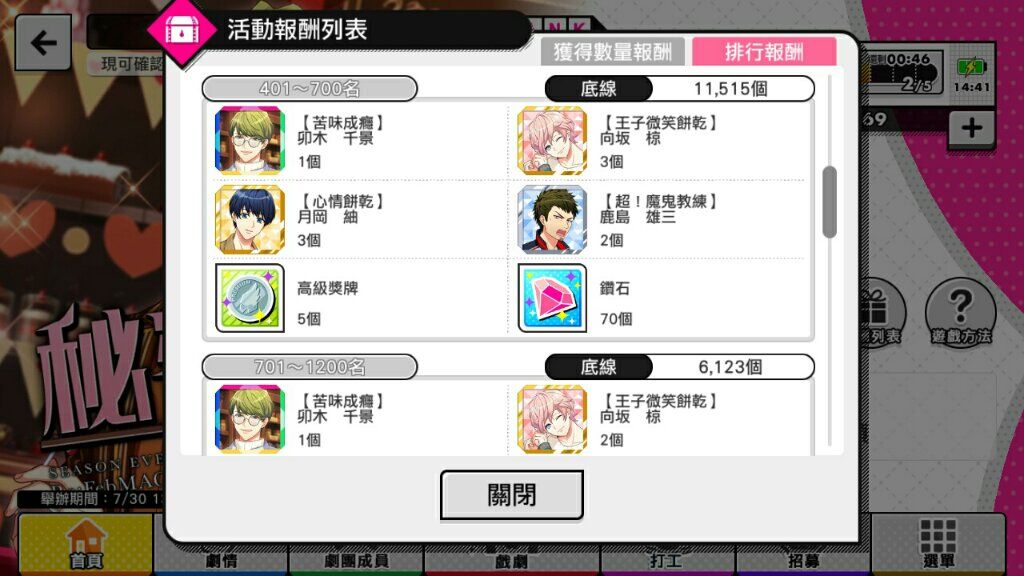The image size is (1024, 576).
Task: Open the 遊戲方法 help icon
Action: pos(961,312)
